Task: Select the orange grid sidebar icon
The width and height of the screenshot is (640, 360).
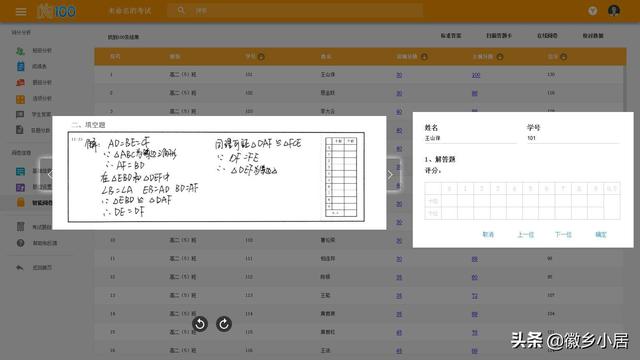Action: pyautogui.click(x=20, y=99)
